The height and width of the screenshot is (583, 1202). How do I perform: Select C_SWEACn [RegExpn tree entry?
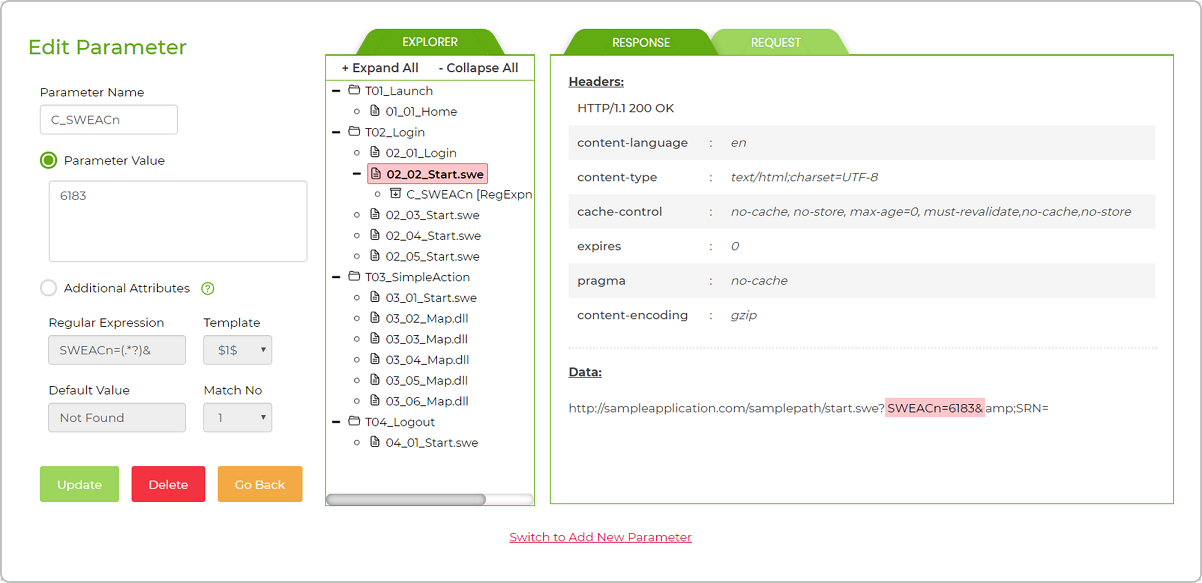tap(469, 194)
